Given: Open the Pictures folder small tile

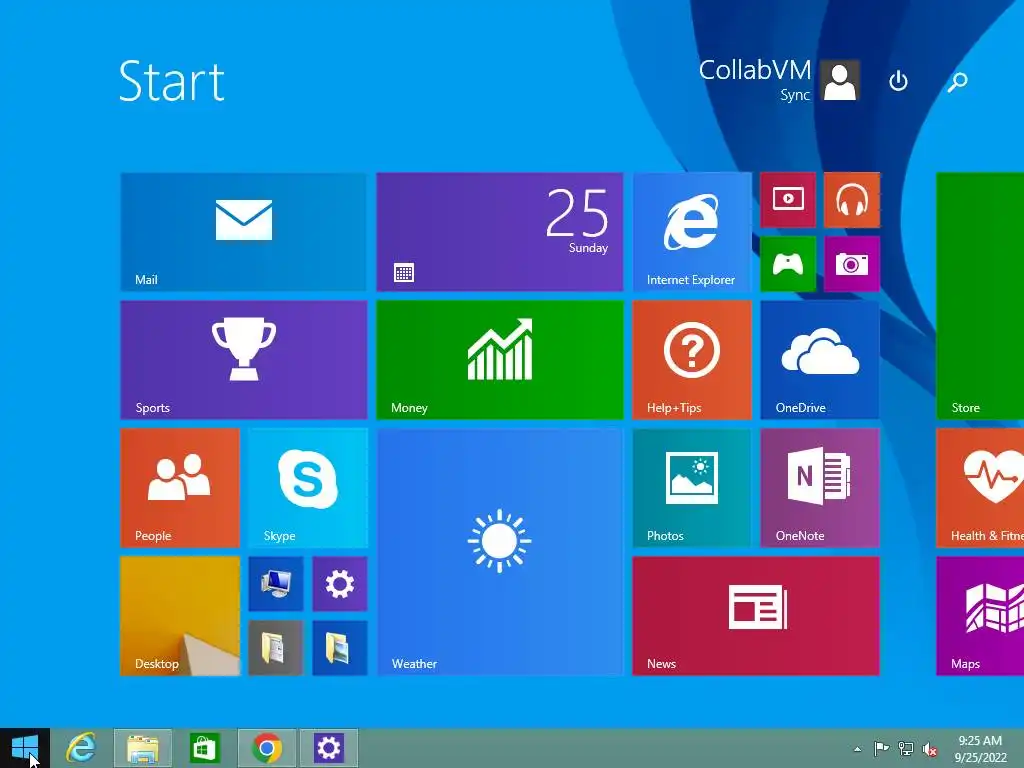Looking at the screenshot, I should (x=340, y=648).
